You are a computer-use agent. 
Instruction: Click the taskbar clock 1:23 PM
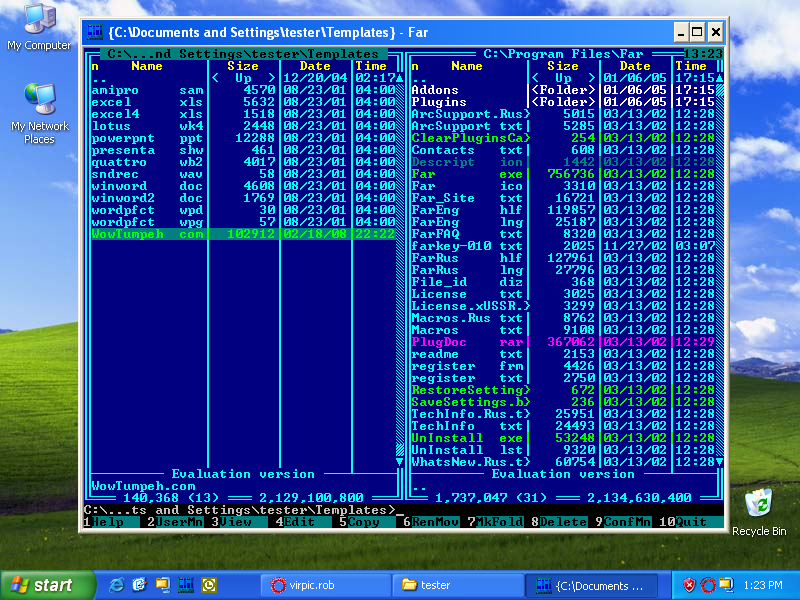[x=763, y=585]
